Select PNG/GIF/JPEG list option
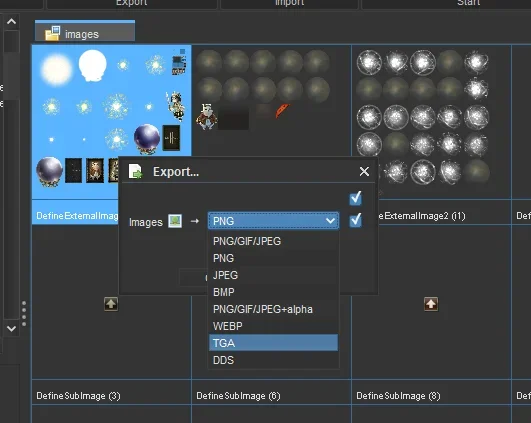 tap(273, 241)
